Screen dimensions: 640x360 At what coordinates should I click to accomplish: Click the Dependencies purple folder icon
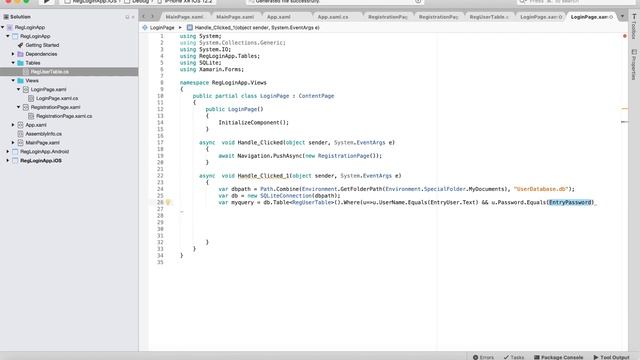point(20,54)
